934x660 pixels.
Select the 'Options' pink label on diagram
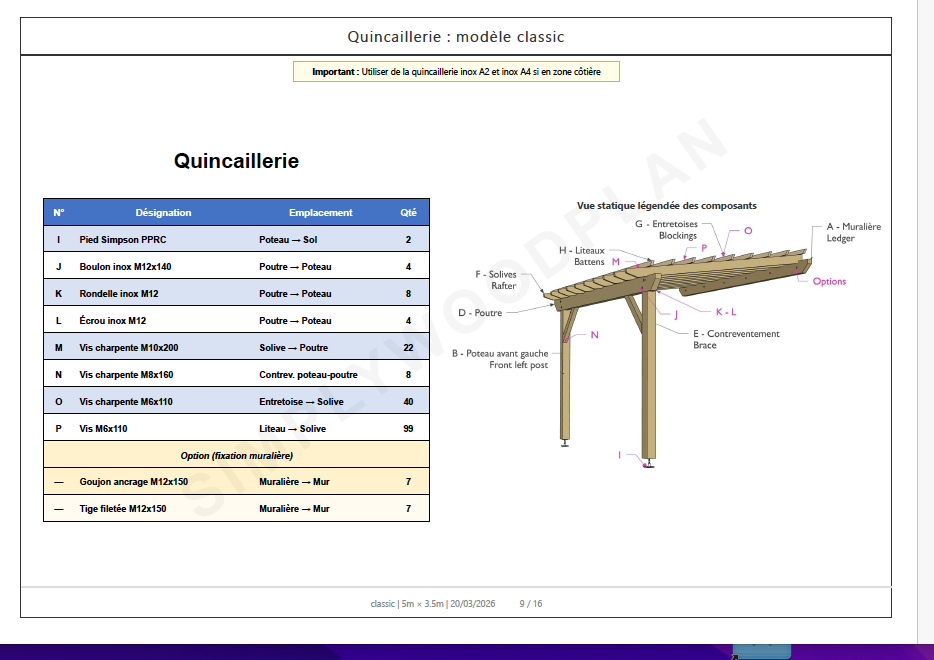(828, 282)
